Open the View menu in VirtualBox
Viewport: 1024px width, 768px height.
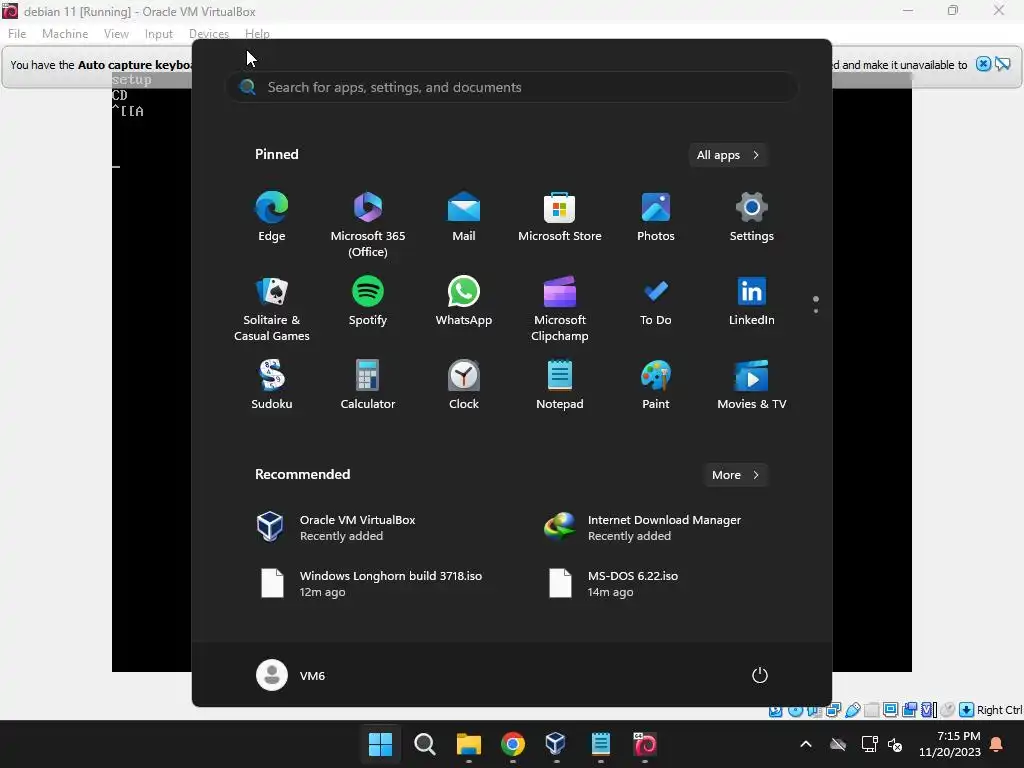click(x=116, y=33)
